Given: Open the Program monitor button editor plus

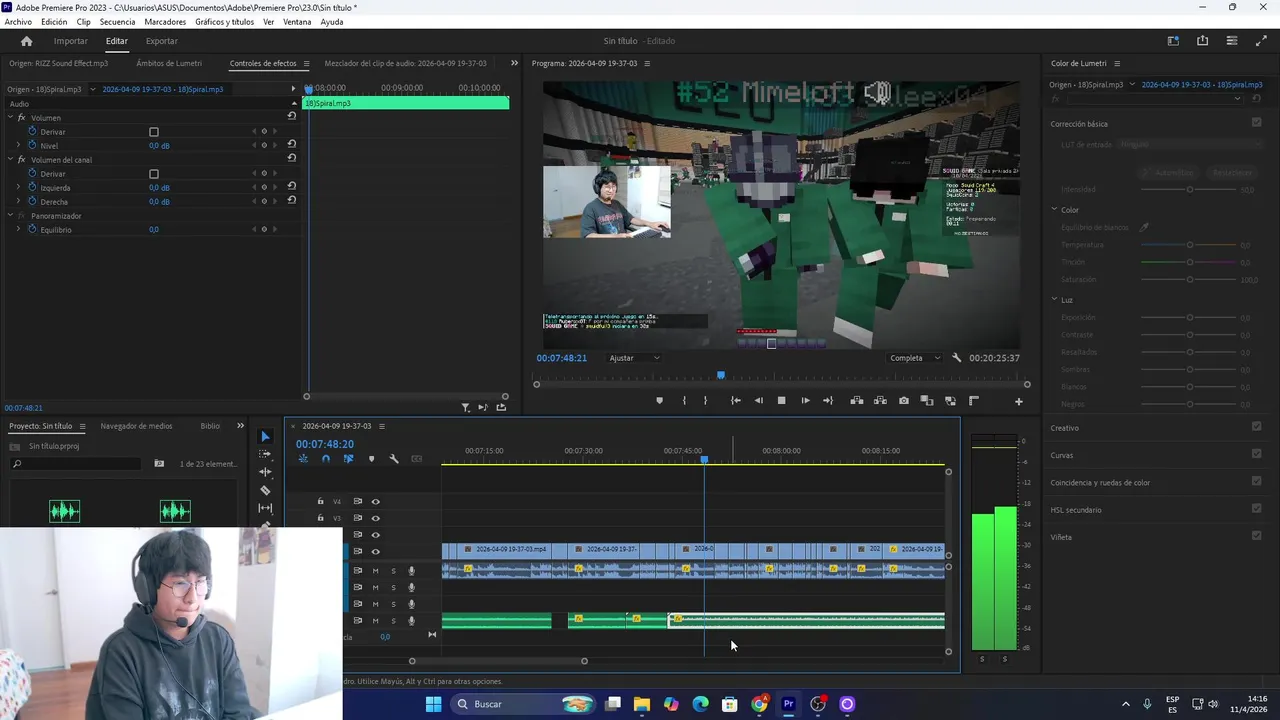Looking at the screenshot, I should pyautogui.click(x=1019, y=402).
